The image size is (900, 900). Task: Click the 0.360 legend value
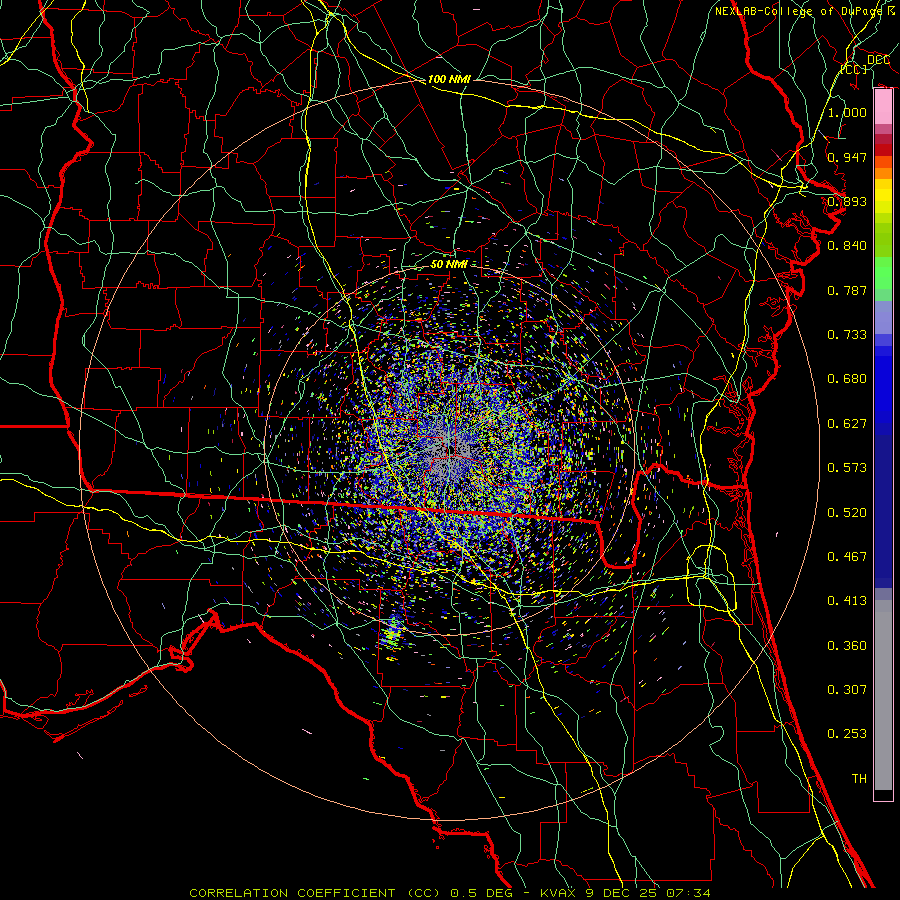pos(847,646)
